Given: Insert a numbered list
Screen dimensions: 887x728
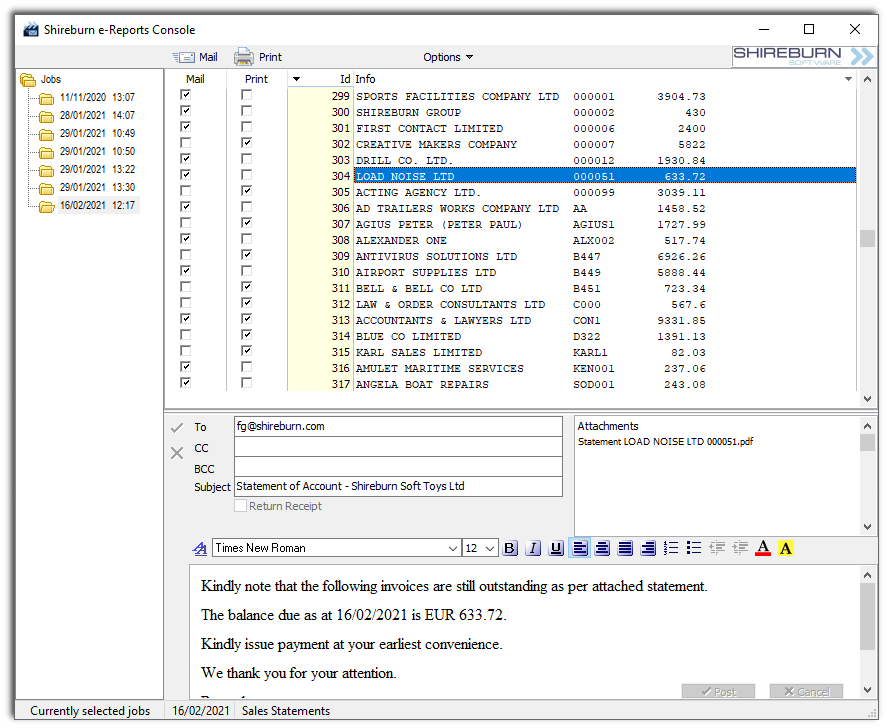Looking at the screenshot, I should click(x=671, y=548).
